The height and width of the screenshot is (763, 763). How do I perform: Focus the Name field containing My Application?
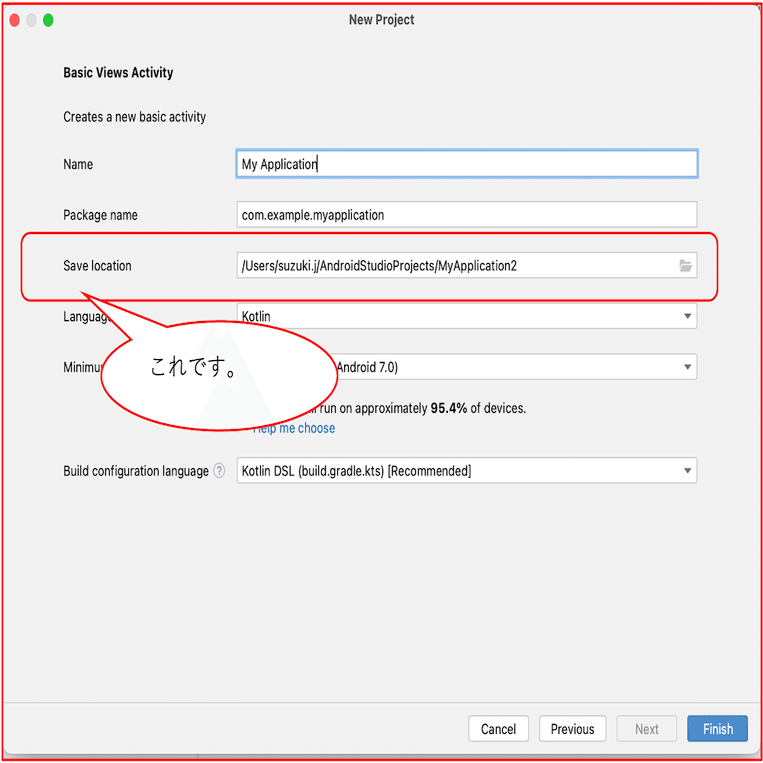(467, 164)
